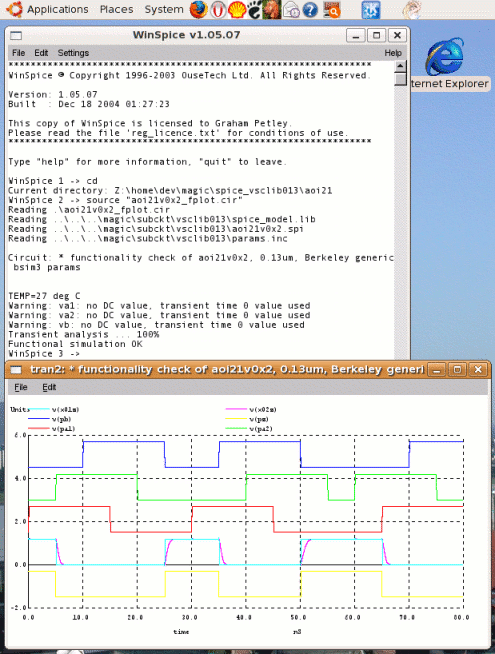Open the blue help question mark icon
This screenshot has height=654, width=495.
(310, 10)
